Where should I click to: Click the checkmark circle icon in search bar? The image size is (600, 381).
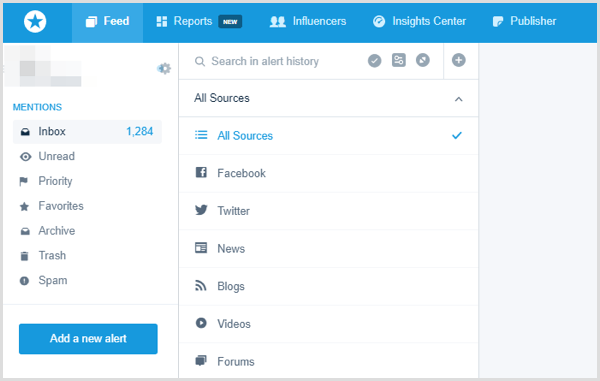tap(375, 60)
